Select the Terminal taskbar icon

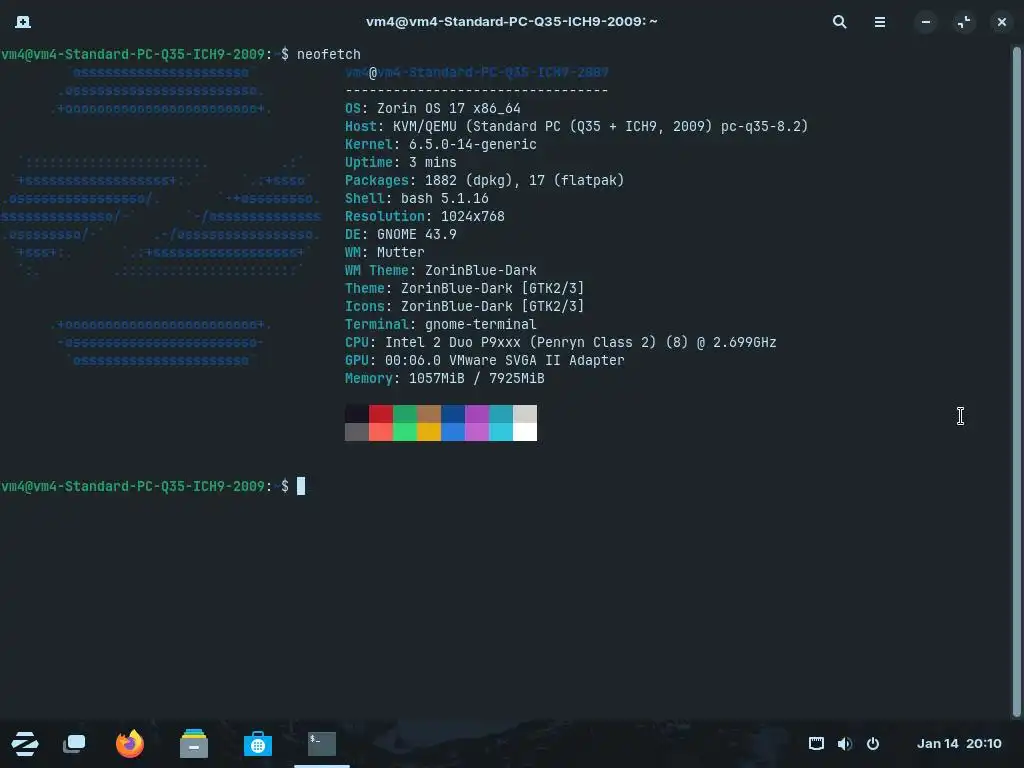(321, 743)
